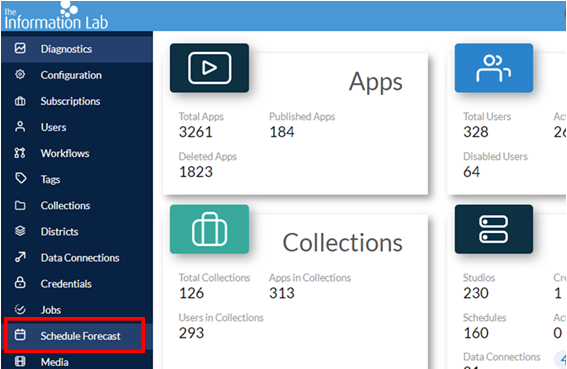Click Apps in Collections value 313
The height and width of the screenshot is (369, 567).
[282, 293]
